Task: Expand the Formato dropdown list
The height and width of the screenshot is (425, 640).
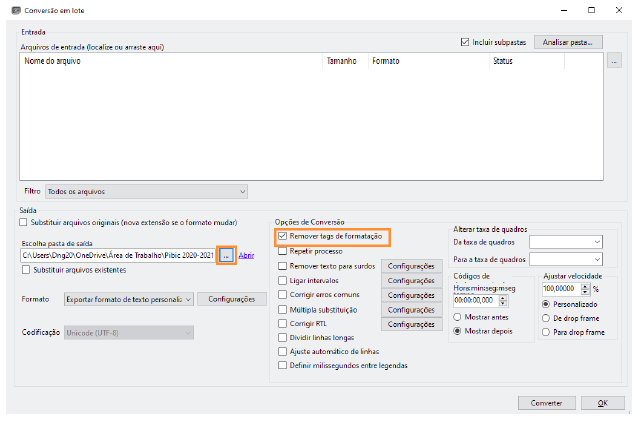Action: (x=127, y=299)
